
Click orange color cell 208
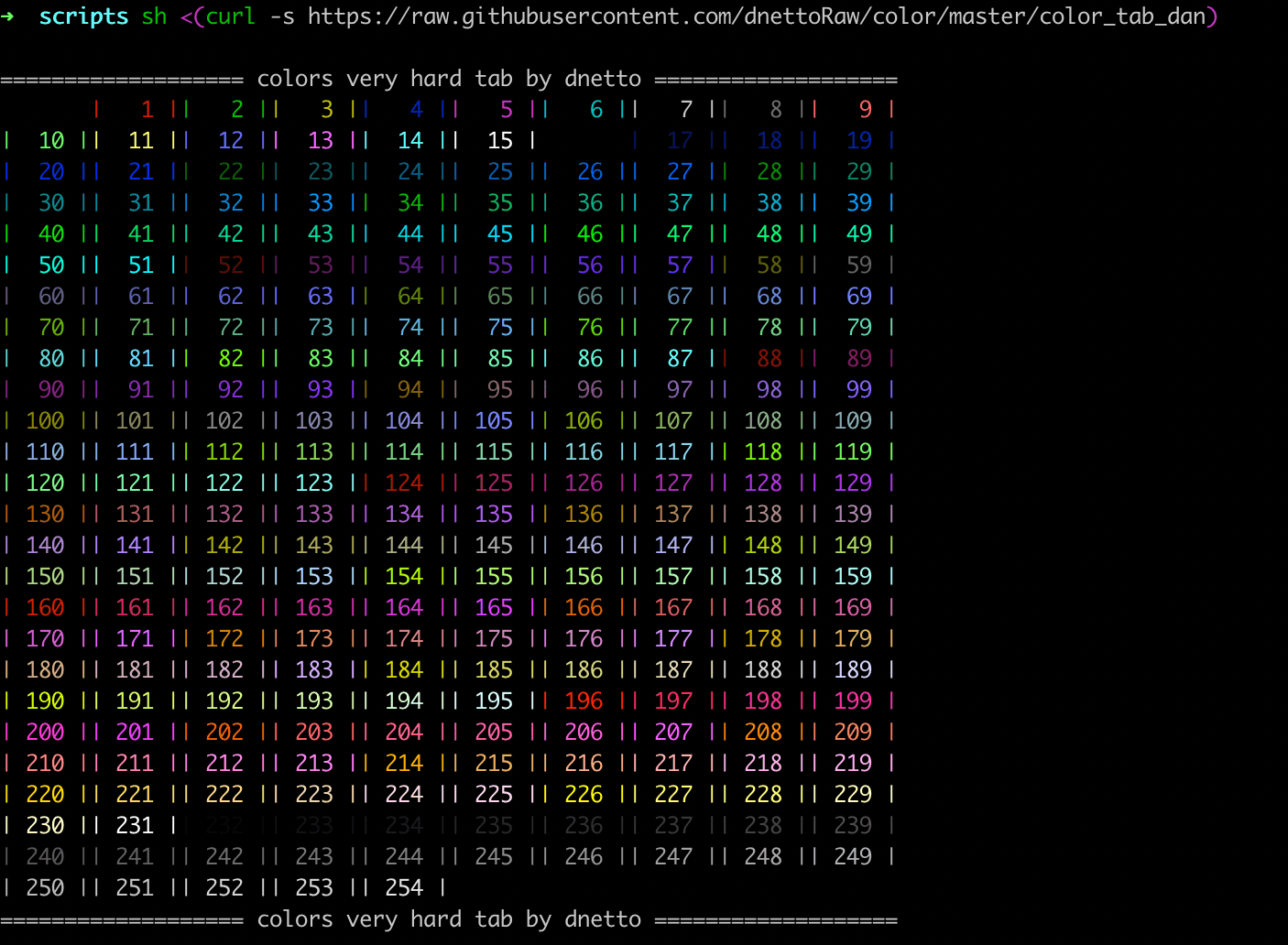(x=763, y=733)
